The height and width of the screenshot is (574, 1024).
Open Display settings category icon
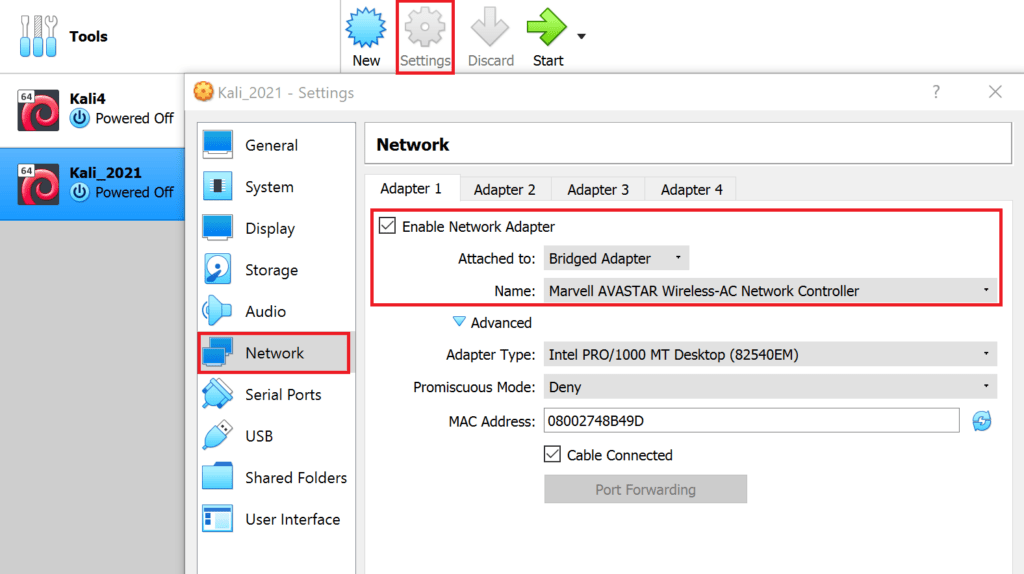click(217, 228)
